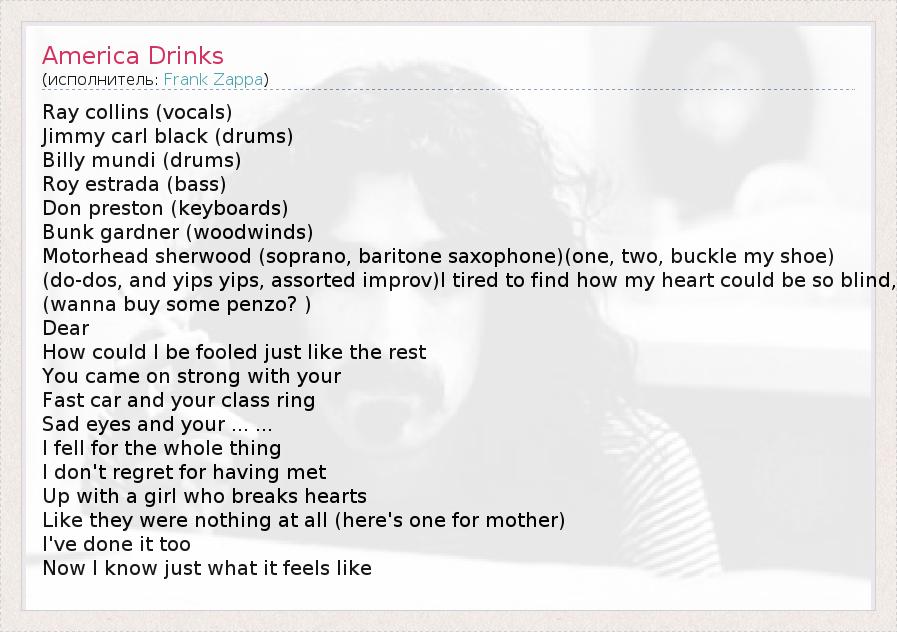
Task: Click the line I've done it too
Action: point(116,544)
